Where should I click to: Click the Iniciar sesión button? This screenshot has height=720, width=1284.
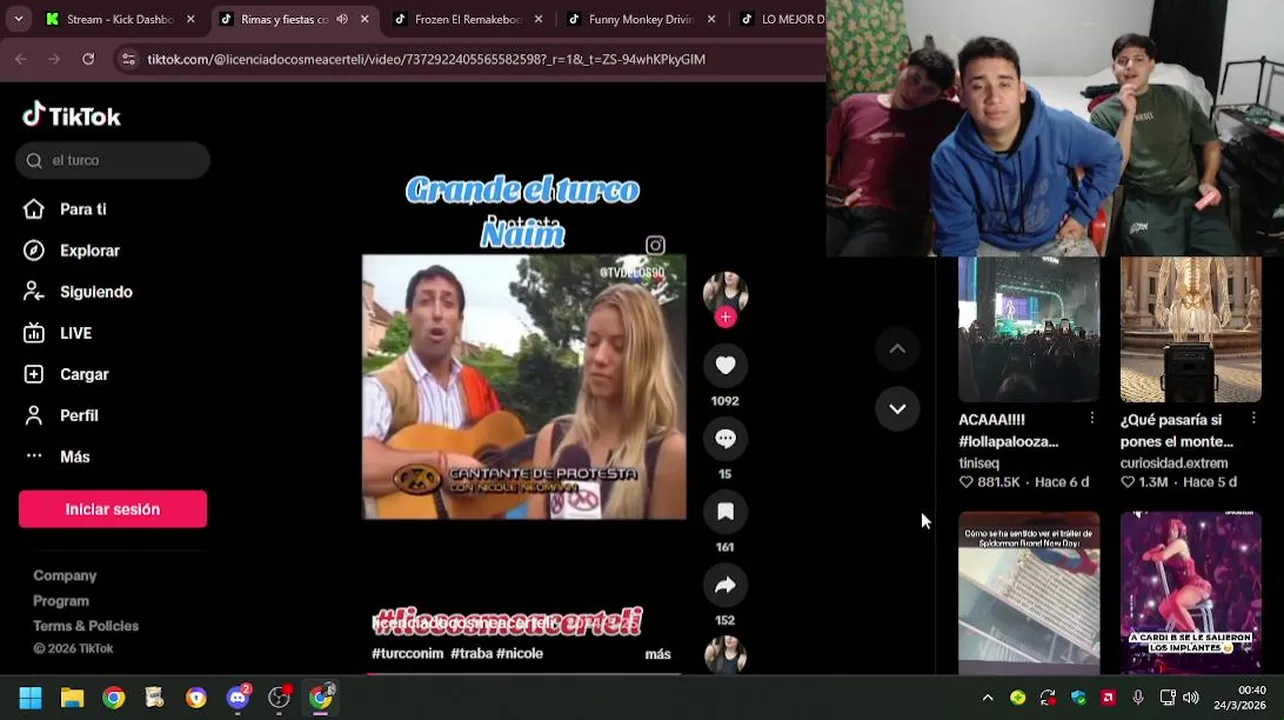pos(113,509)
